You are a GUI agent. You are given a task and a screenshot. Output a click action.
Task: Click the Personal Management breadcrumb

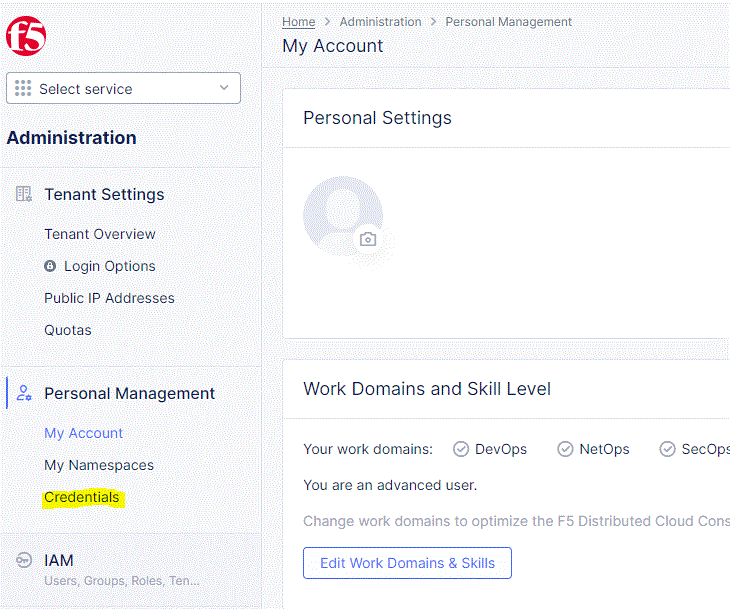pyautogui.click(x=508, y=22)
